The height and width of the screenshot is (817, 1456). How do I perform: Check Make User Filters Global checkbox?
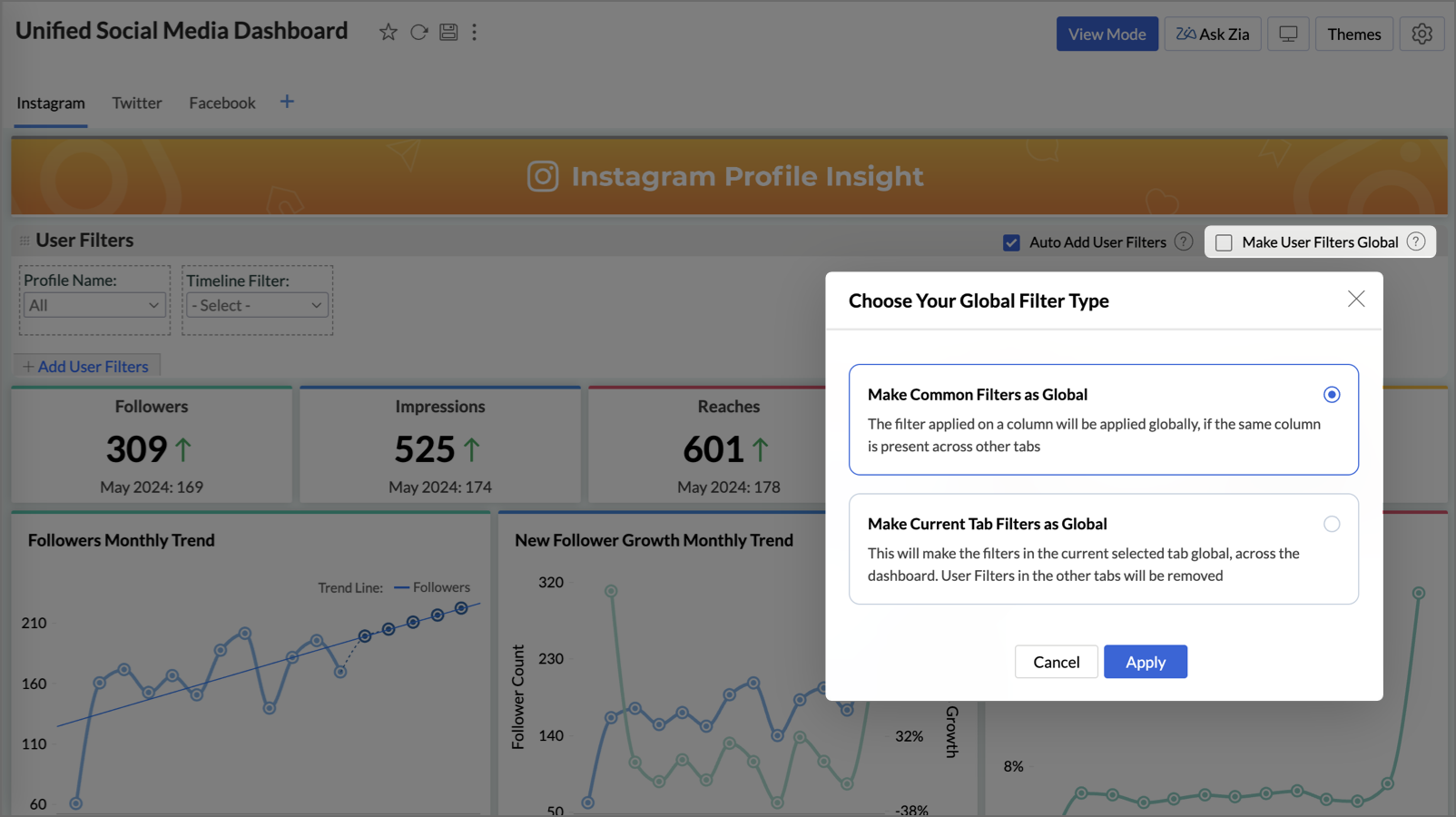point(1224,242)
